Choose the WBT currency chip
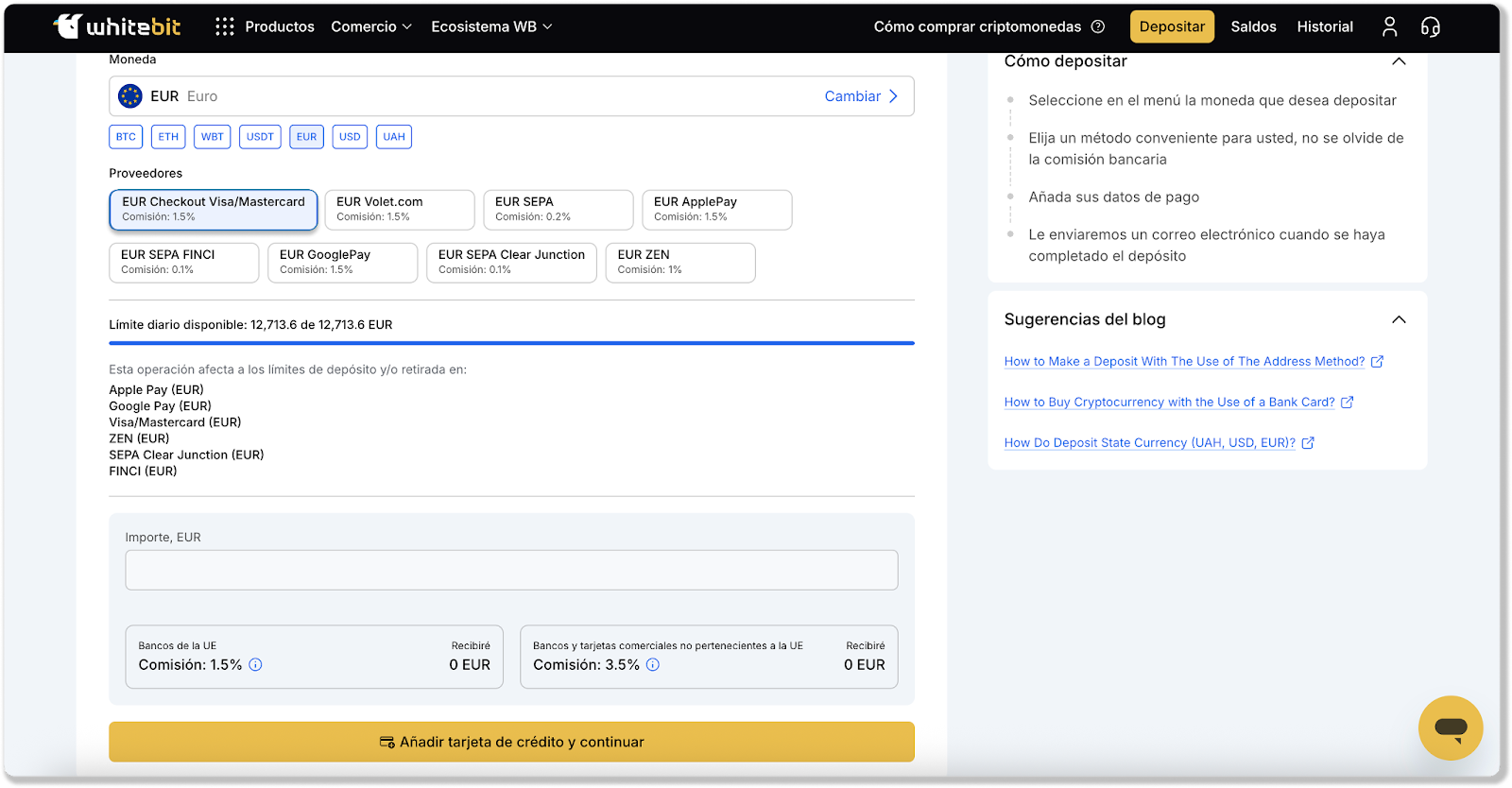 (x=213, y=137)
